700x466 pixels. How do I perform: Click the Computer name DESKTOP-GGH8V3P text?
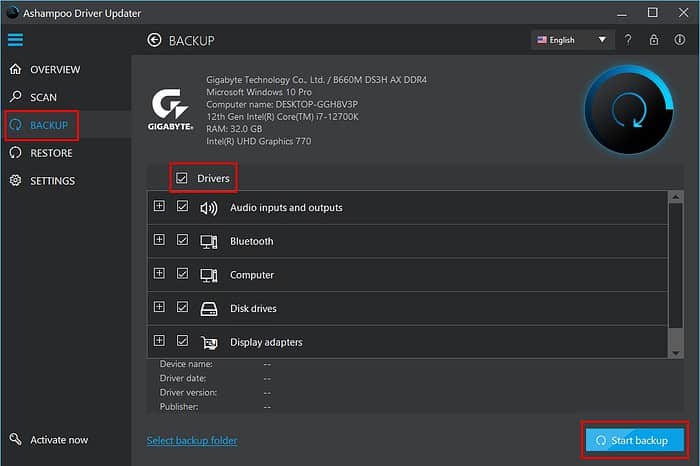[x=282, y=104]
